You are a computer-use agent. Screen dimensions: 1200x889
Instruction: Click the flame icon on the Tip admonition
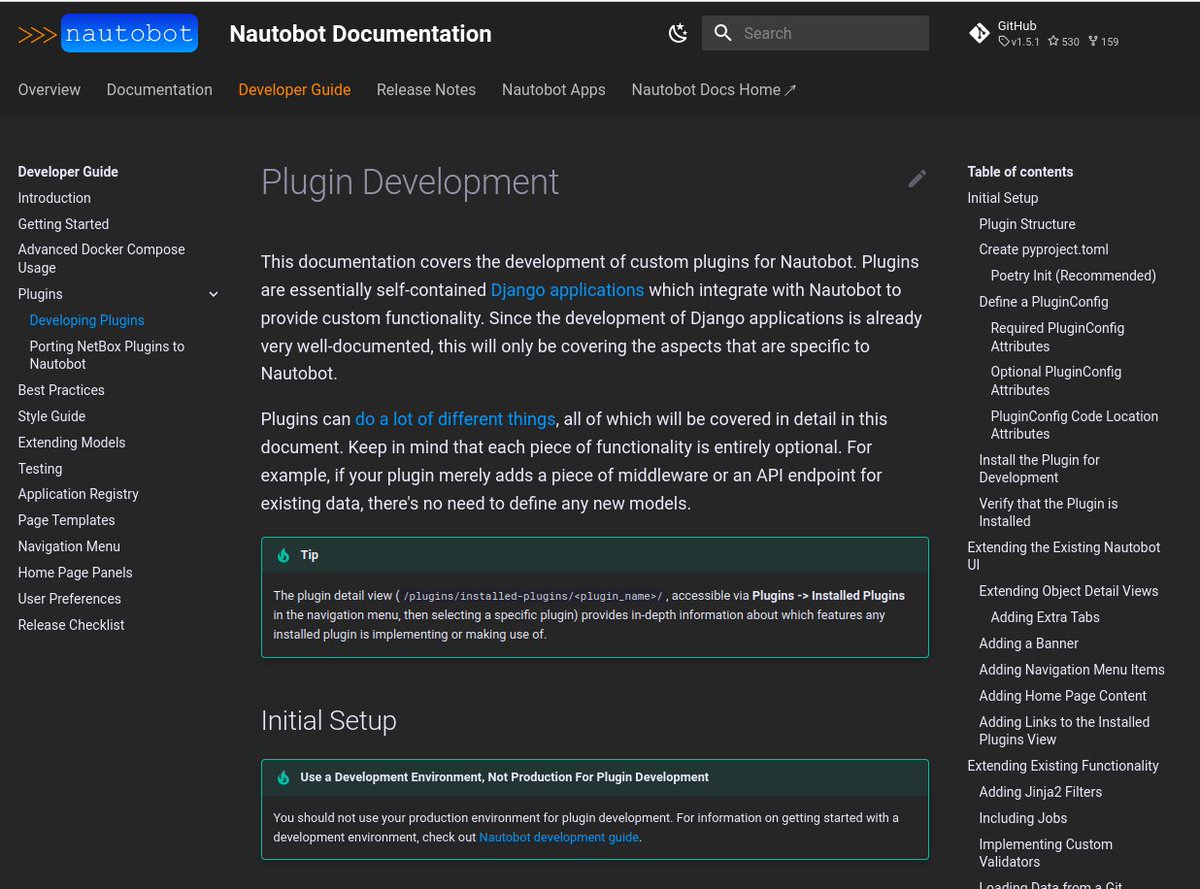coord(283,555)
